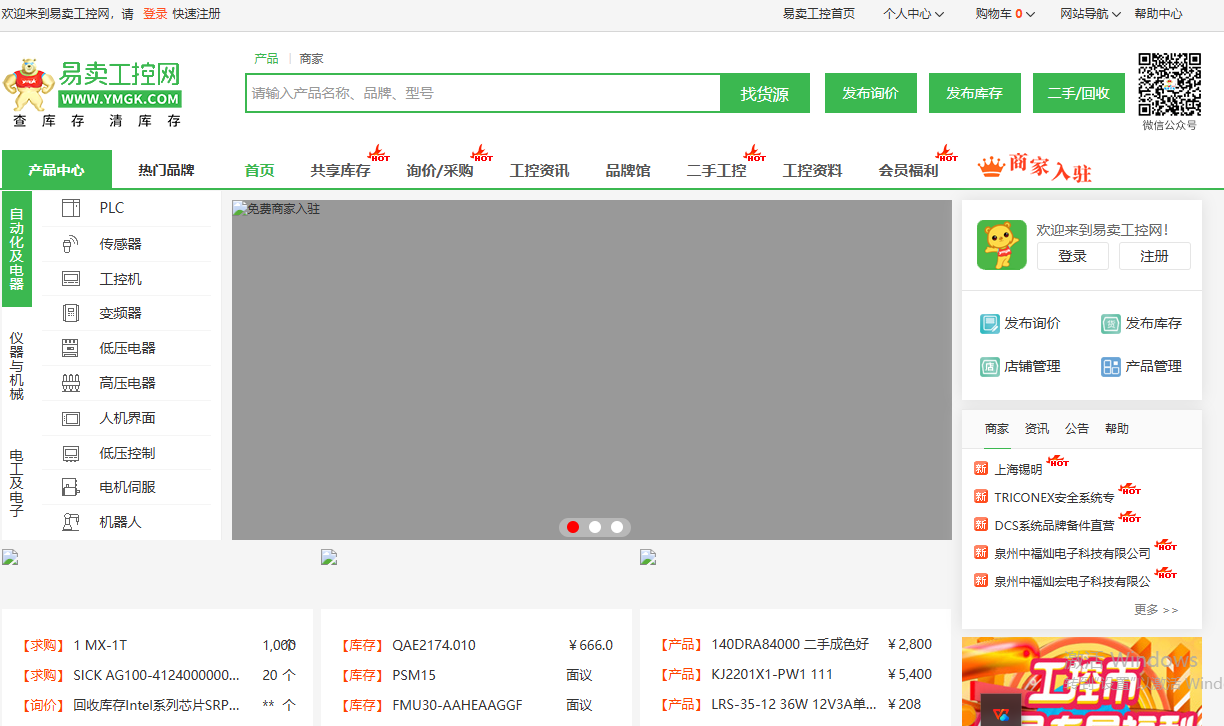The width and height of the screenshot is (1224, 726).
Task: Select the PLC category icon
Action: tap(70, 208)
